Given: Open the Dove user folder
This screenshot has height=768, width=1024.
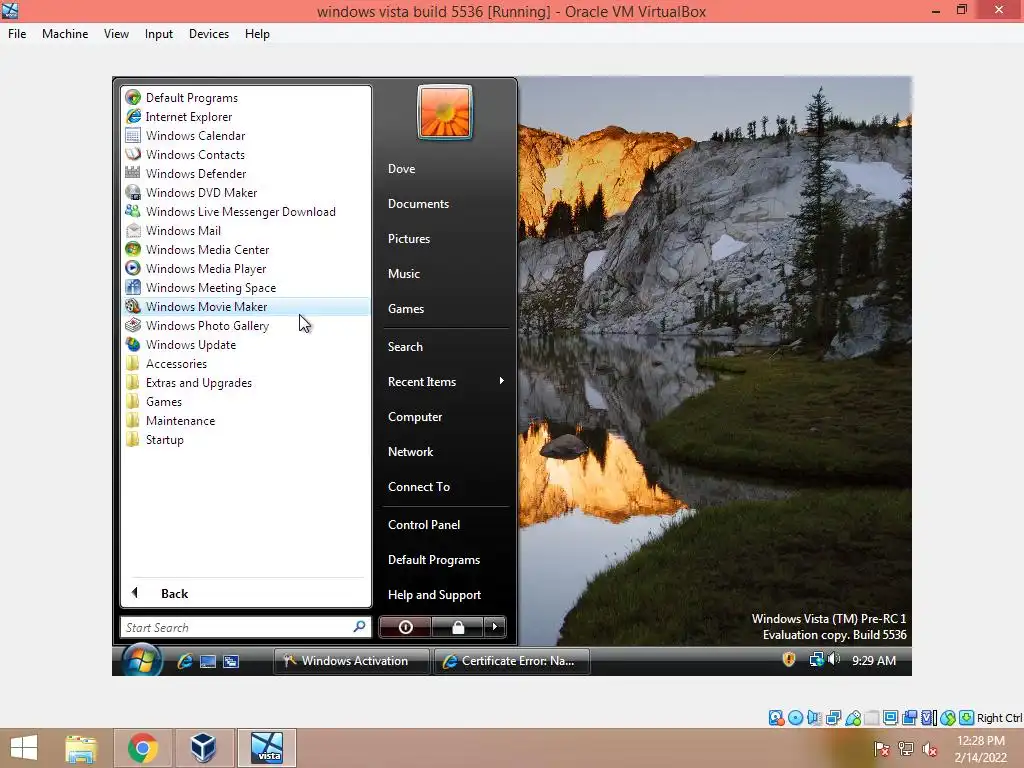Looking at the screenshot, I should tap(445, 168).
